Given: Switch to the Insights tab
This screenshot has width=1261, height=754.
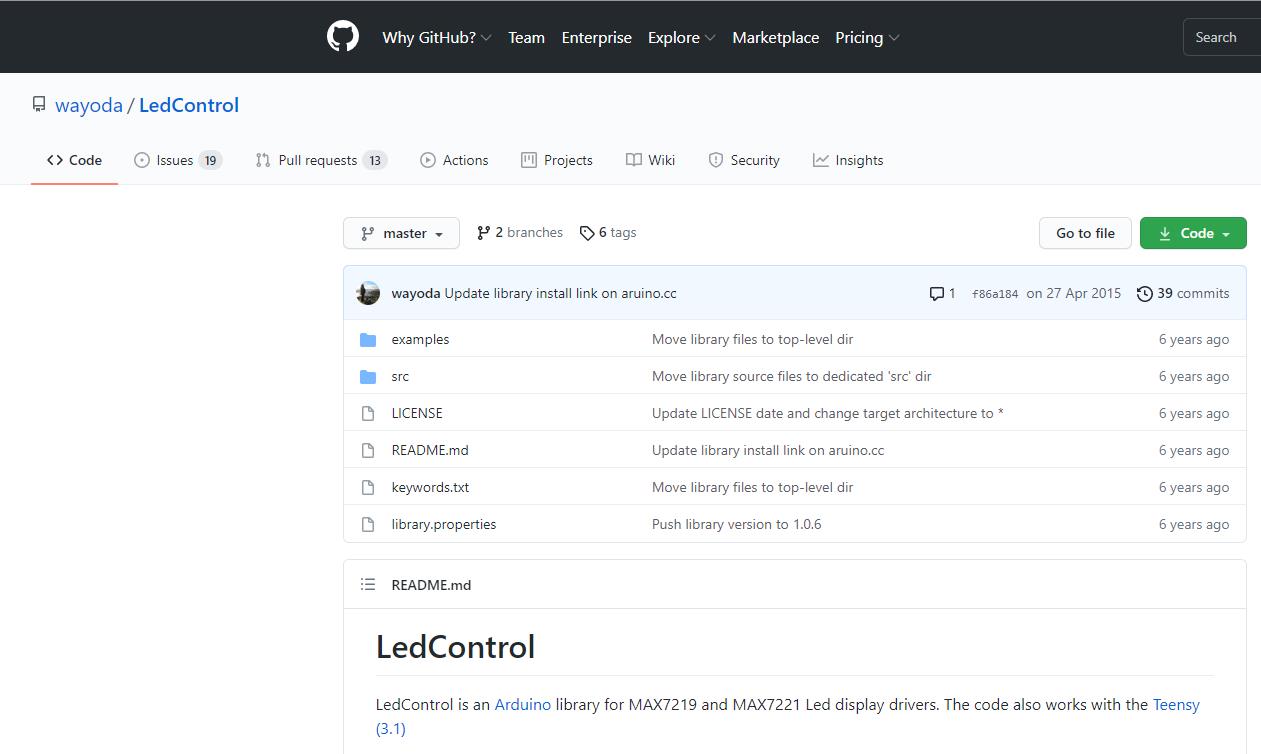Looking at the screenshot, I should click(x=848, y=160).
